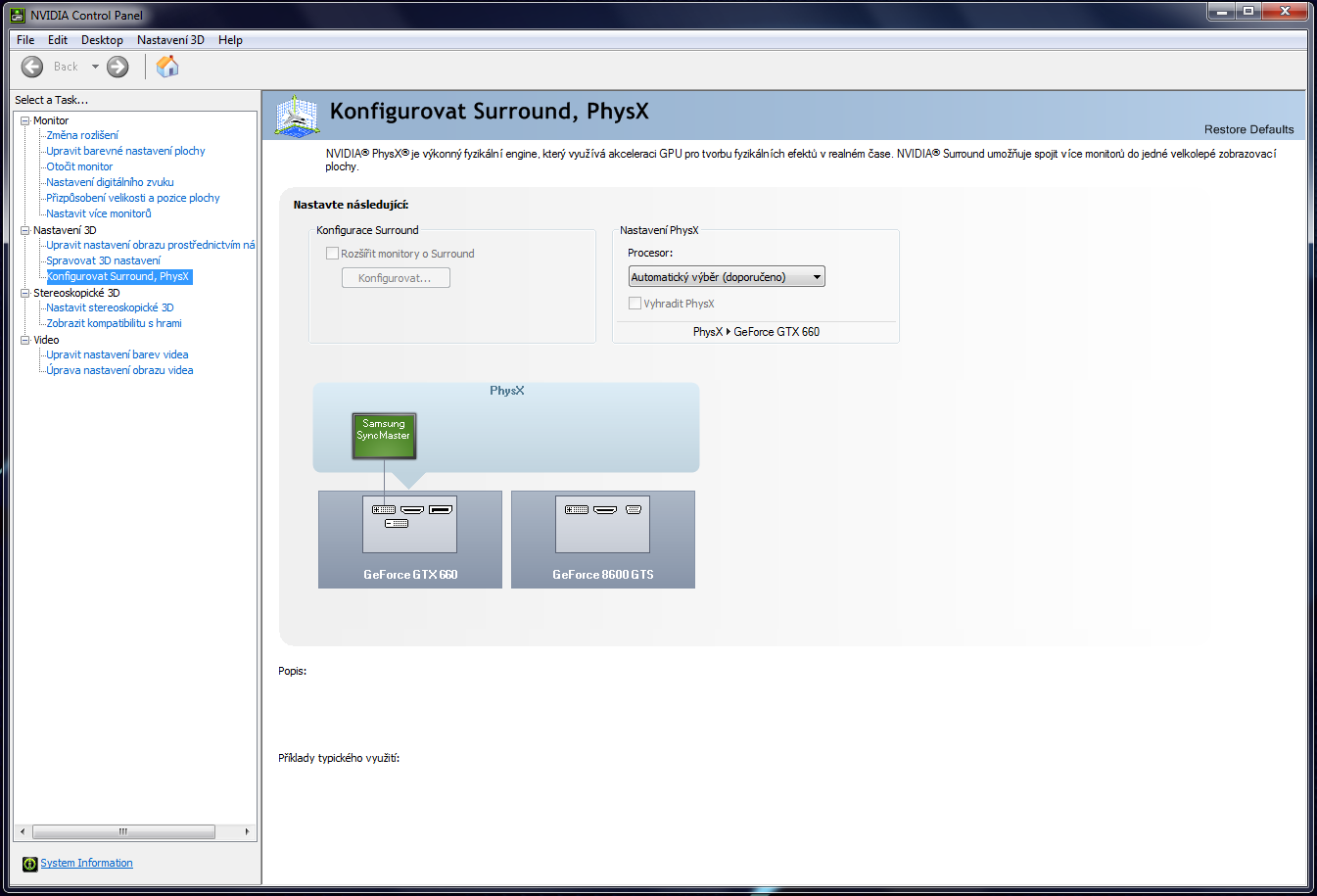Open Nastavení digitálního zvuku task
The image size is (1317, 896).
click(x=110, y=182)
